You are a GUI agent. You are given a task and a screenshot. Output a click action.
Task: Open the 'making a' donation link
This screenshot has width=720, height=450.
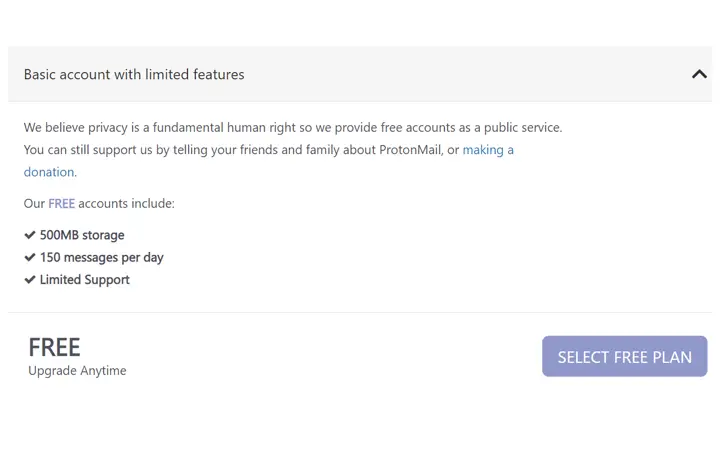(x=488, y=150)
